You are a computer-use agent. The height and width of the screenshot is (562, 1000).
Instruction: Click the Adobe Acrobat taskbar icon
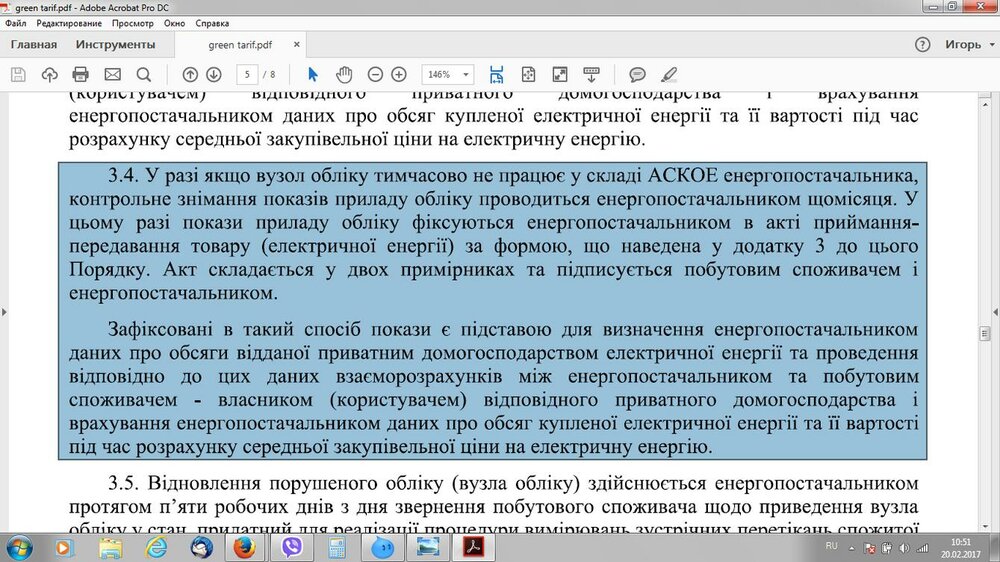pos(473,548)
